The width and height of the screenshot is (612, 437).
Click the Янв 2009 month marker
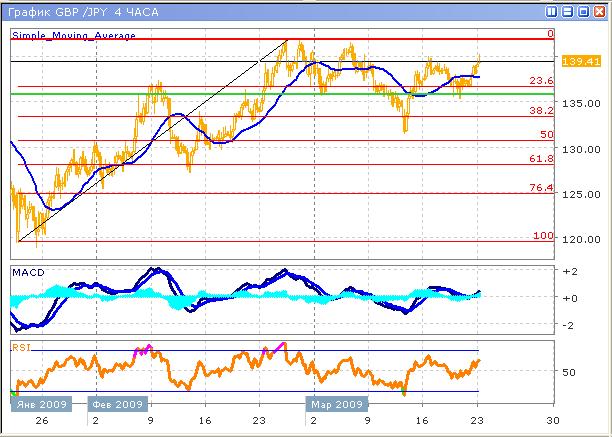[x=39, y=405]
